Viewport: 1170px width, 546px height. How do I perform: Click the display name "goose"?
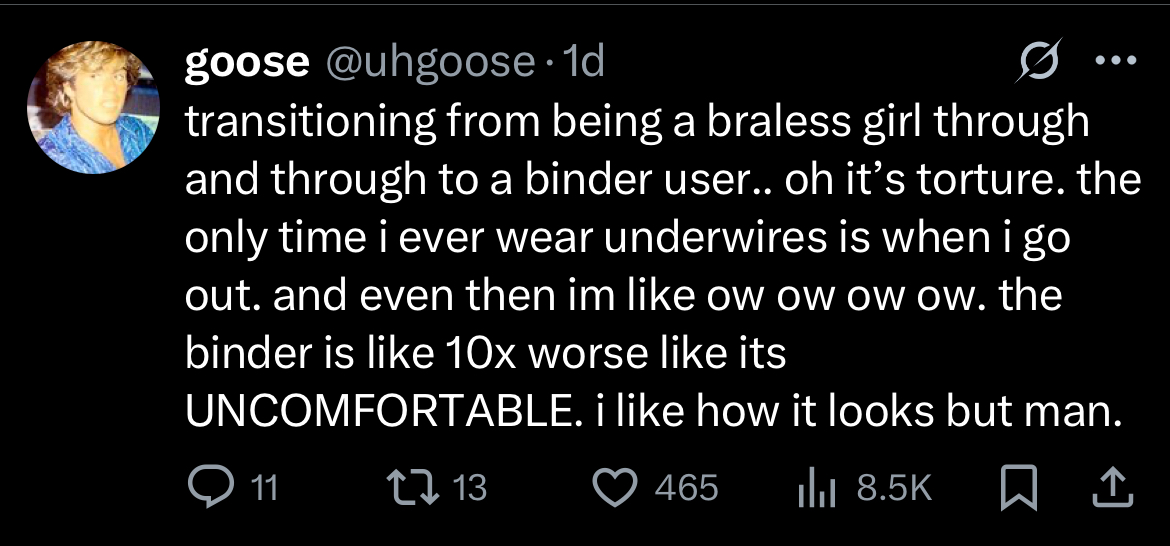coord(247,64)
